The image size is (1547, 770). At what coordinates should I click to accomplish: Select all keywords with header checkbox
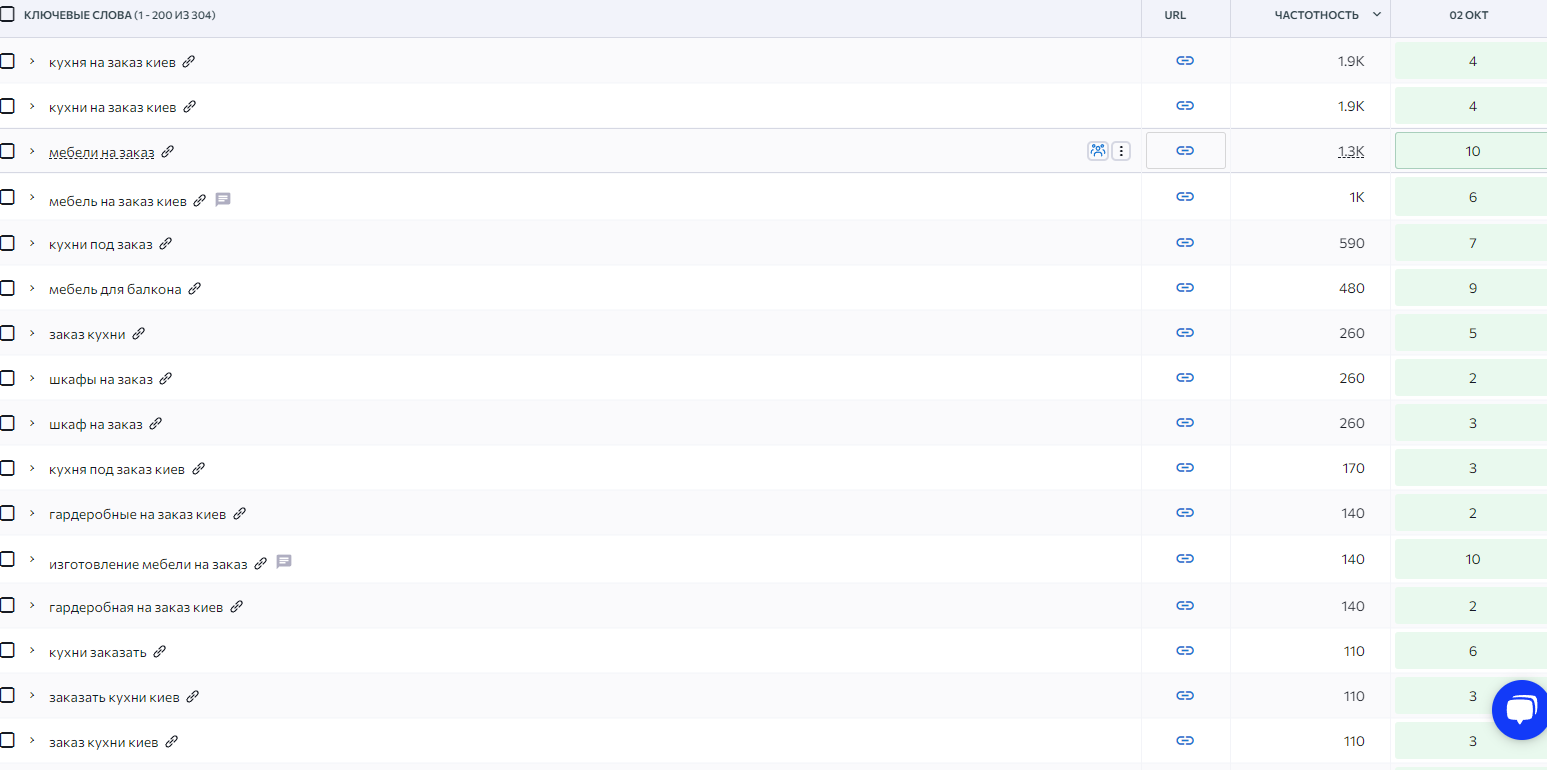(x=8, y=14)
